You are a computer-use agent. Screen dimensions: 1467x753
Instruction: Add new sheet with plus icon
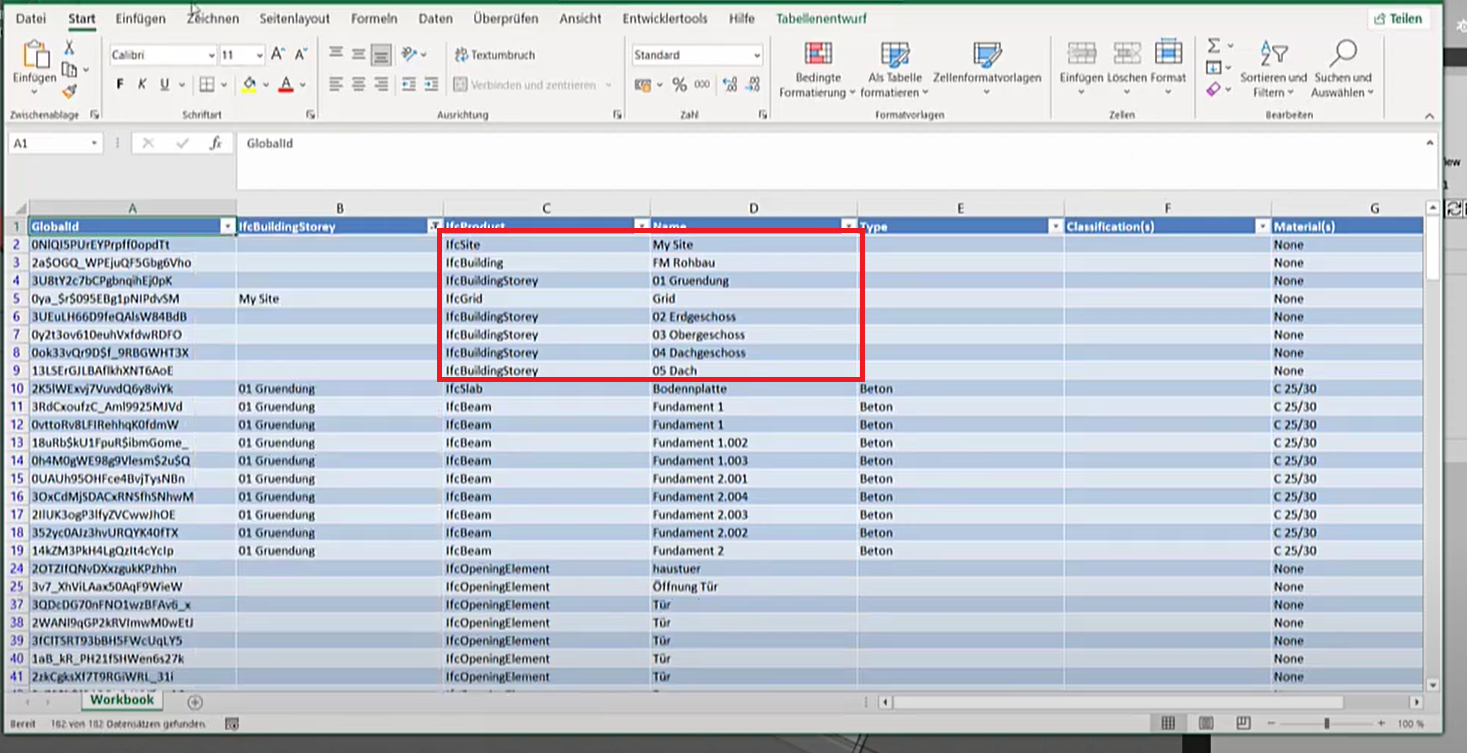195,702
